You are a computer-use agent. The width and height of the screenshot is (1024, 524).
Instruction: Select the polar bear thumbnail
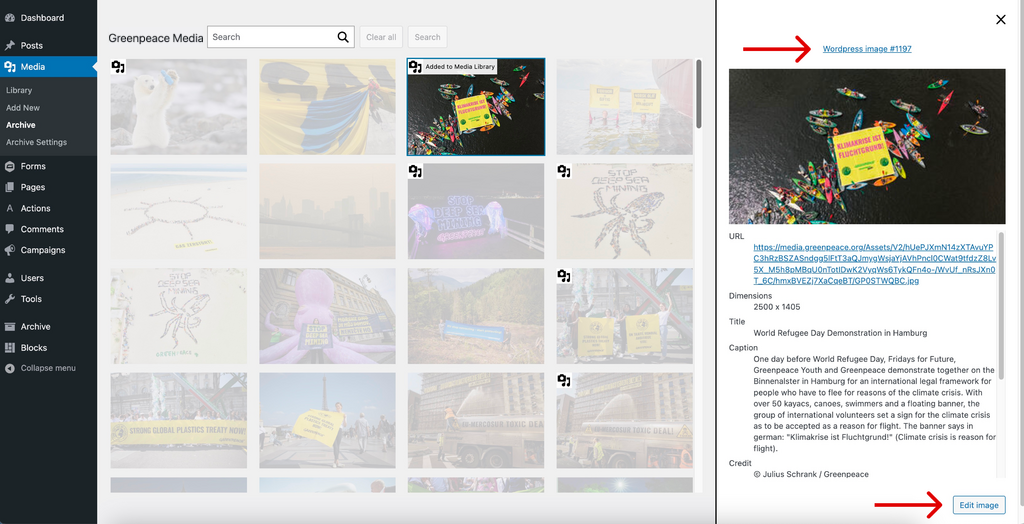(179, 107)
